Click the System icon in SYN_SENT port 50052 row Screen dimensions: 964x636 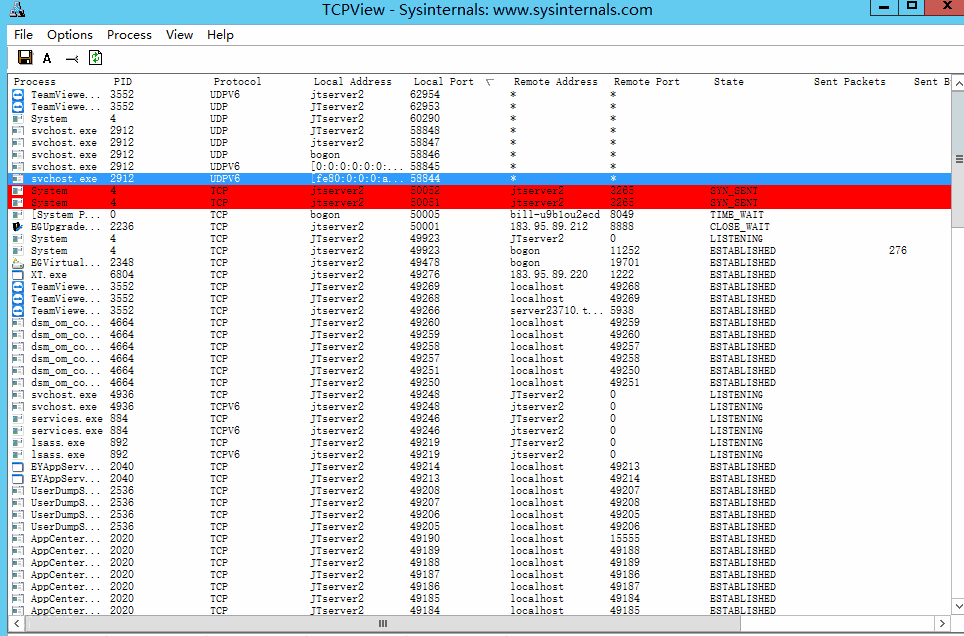click(x=18, y=191)
